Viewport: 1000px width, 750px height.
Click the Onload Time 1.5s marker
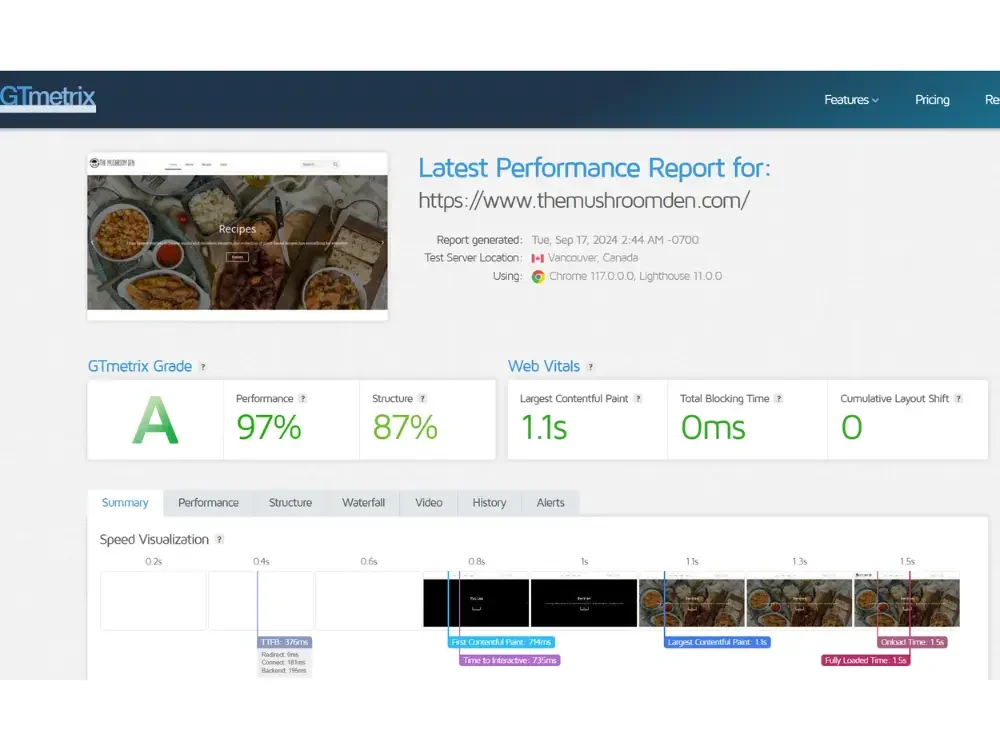912,642
